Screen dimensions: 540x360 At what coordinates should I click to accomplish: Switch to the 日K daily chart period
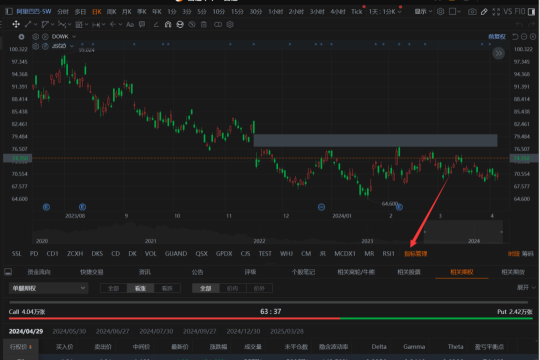tap(97, 12)
